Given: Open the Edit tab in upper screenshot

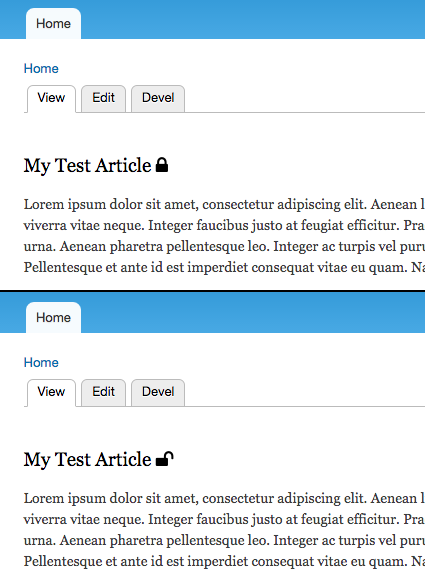Looking at the screenshot, I should tap(103, 98).
